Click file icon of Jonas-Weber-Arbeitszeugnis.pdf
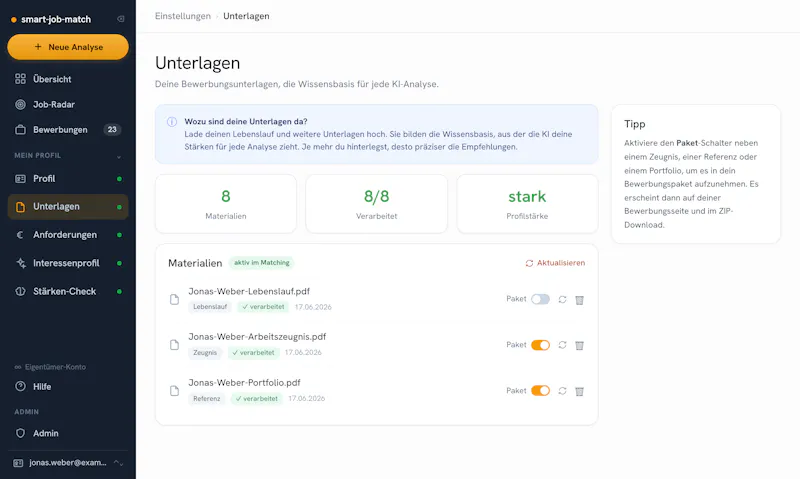Screen dimensions: 800x479 [x=174, y=345]
